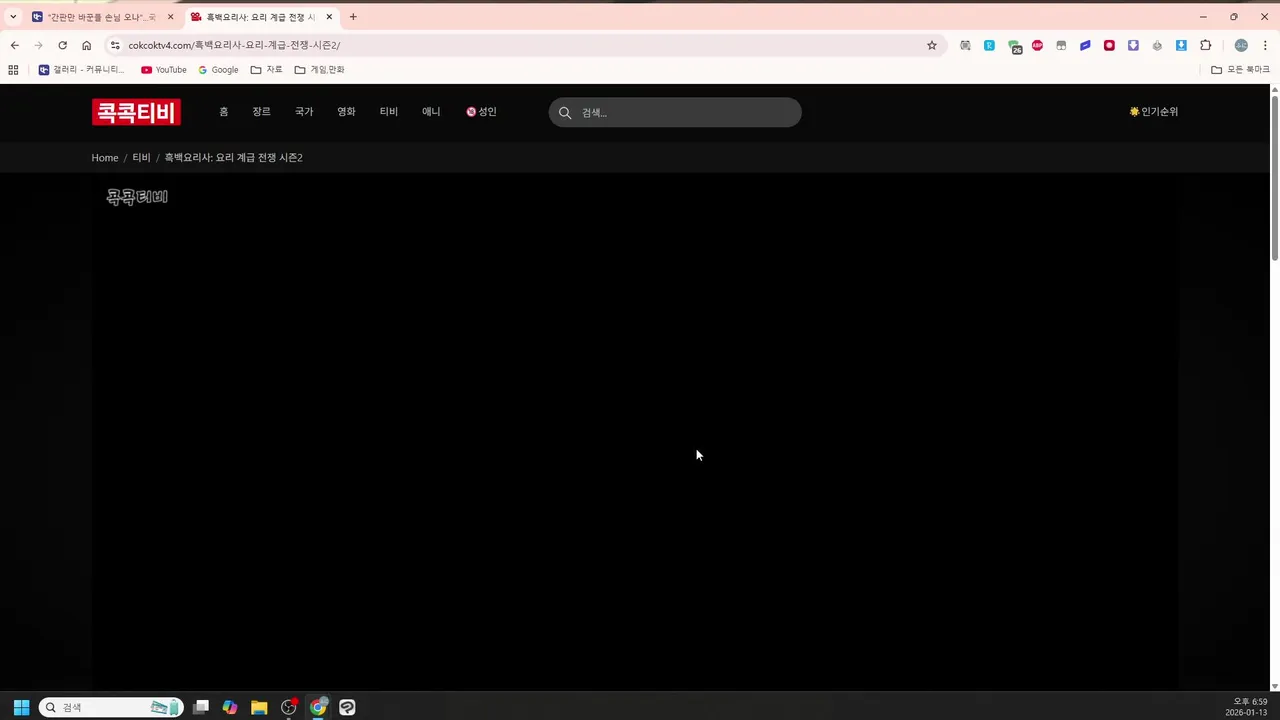Open the 갤러리 - 커뮤니티 bookmark

81,70
